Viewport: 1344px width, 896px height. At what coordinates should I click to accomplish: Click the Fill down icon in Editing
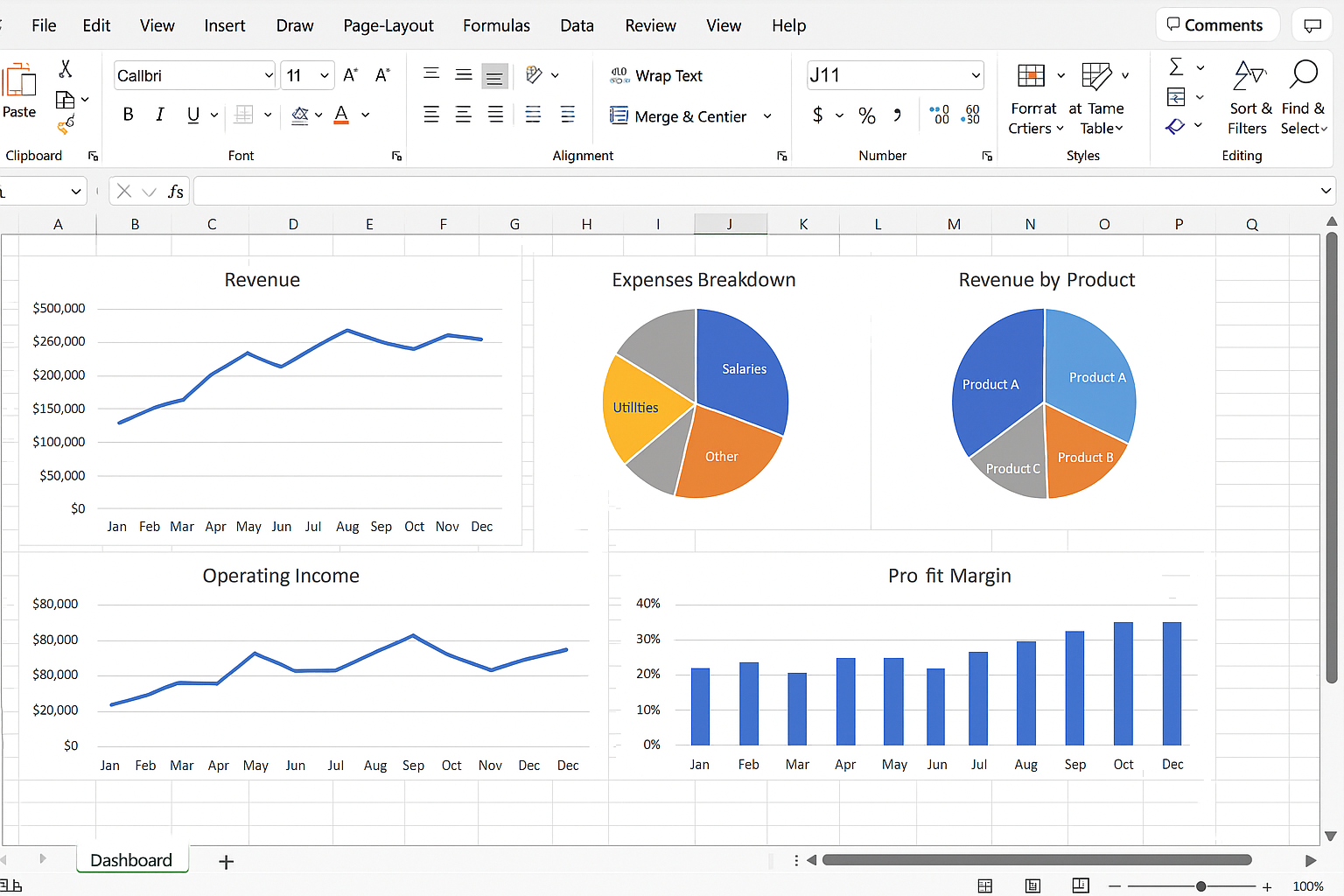[x=1176, y=96]
